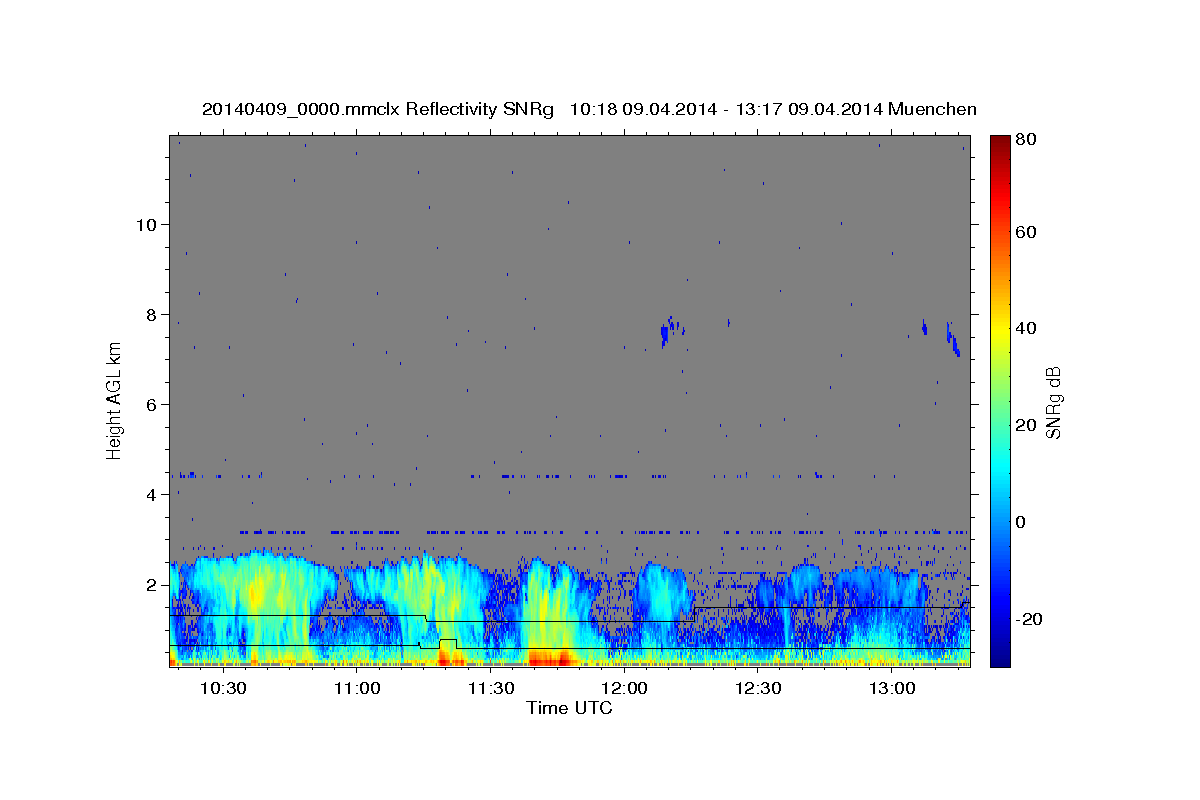Click the colorbar value 40
This screenshot has height=800, width=1200.
point(1025,328)
